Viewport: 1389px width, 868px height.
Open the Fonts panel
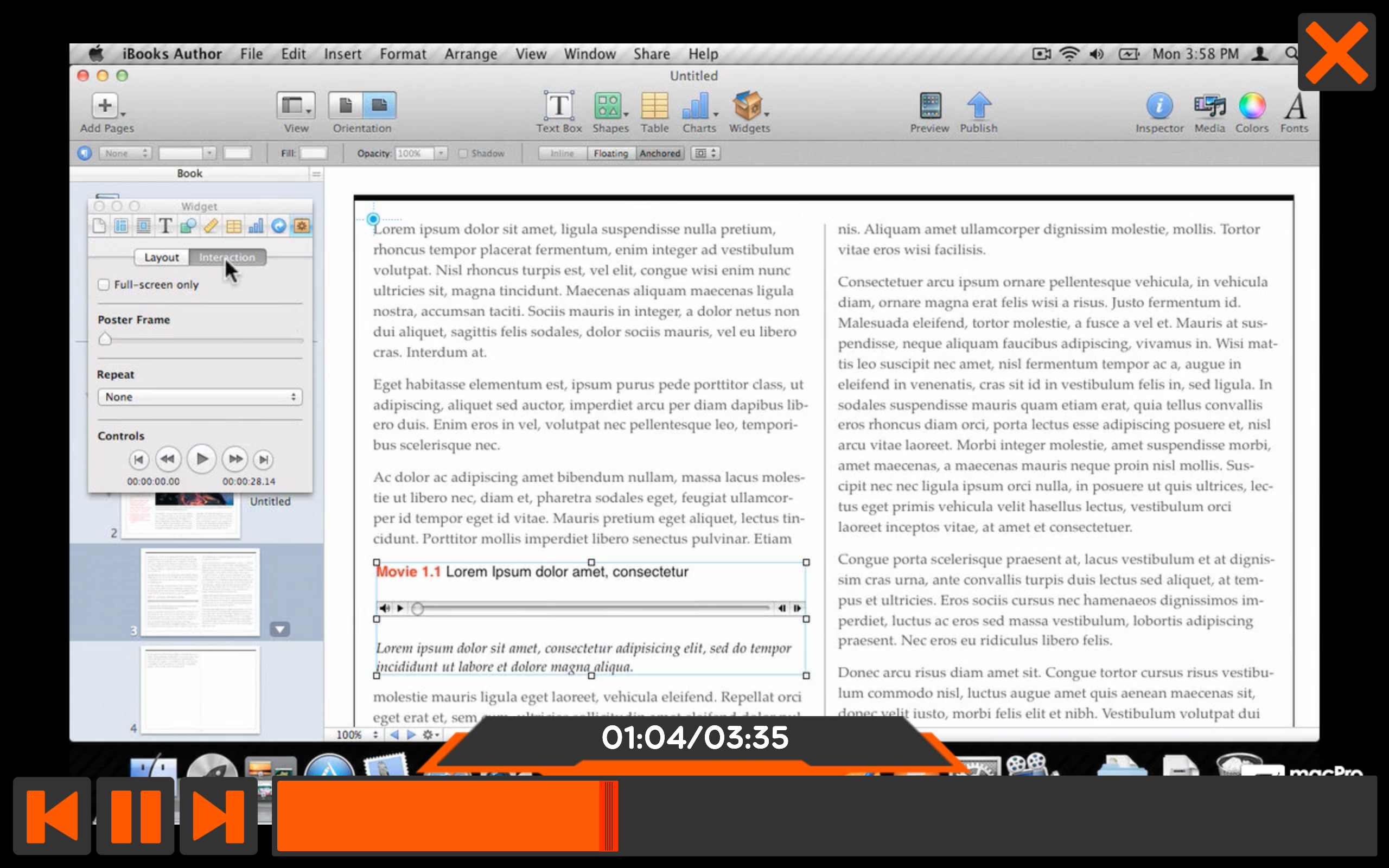(x=1295, y=106)
